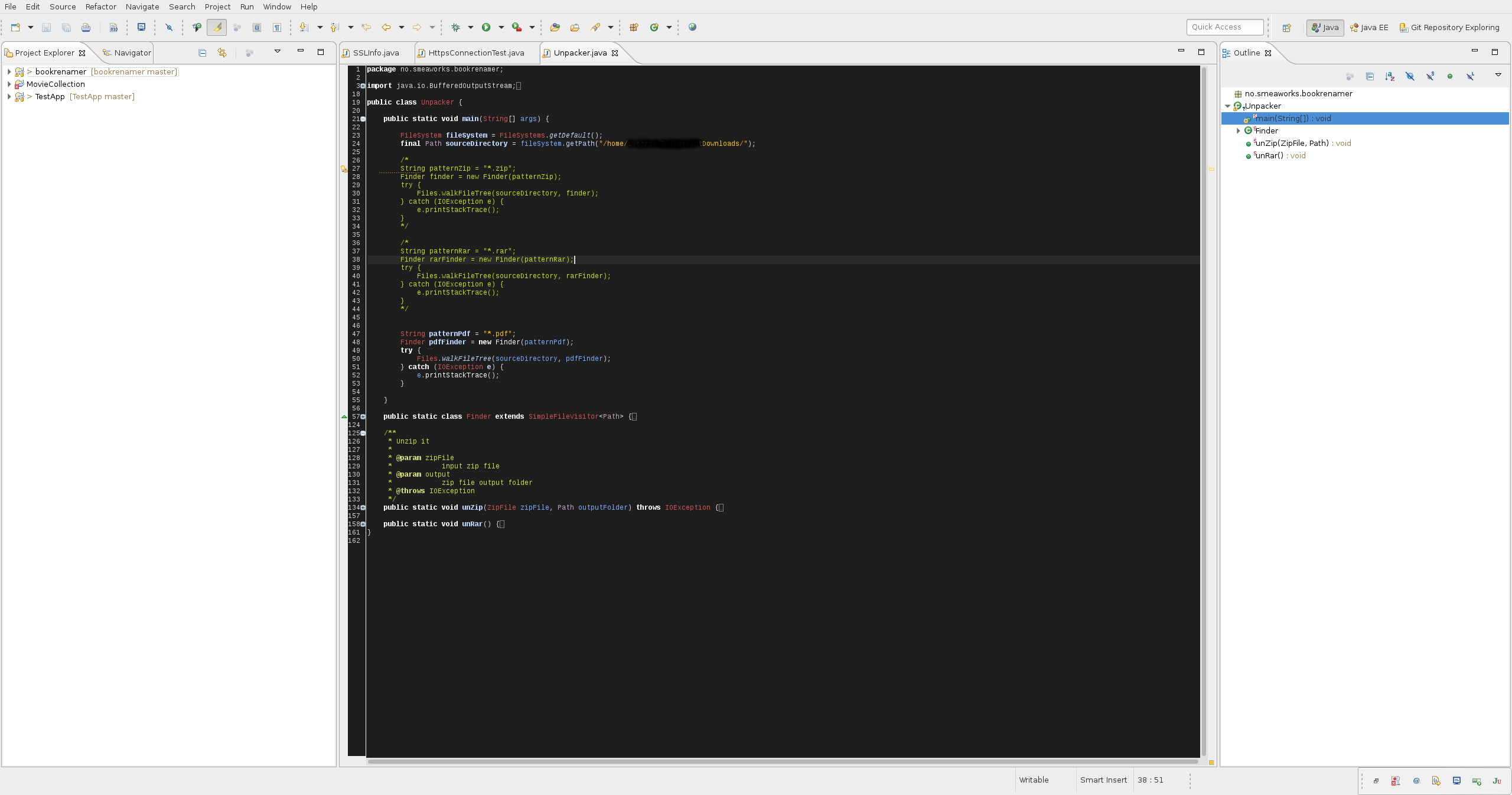
Task: Expand the Finder class in Outline
Action: click(1239, 131)
